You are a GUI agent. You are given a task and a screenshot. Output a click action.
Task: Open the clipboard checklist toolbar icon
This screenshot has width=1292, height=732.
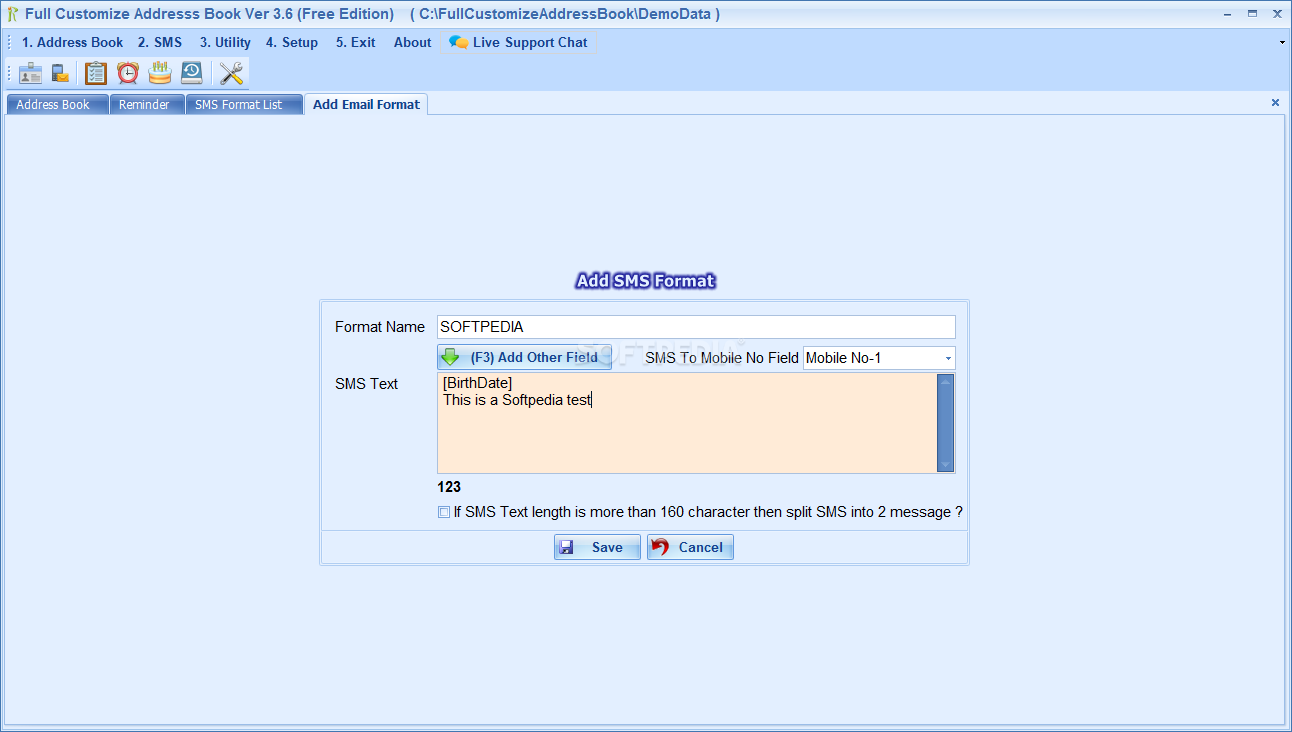[96, 73]
